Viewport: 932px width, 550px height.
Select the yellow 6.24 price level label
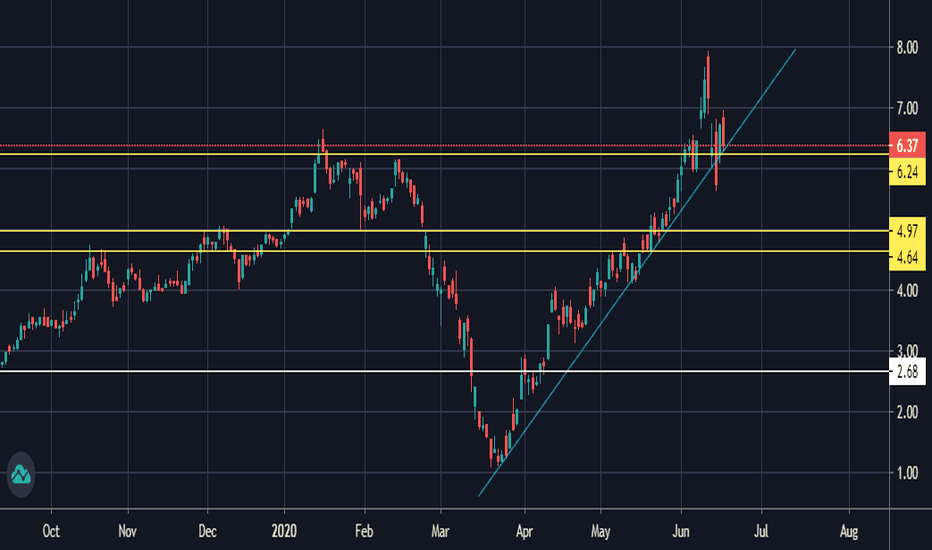point(907,172)
